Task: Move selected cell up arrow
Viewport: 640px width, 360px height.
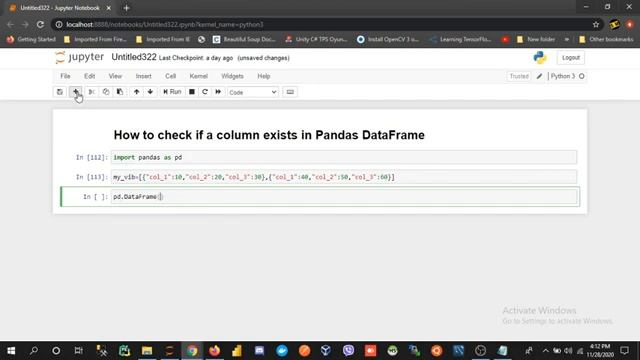Action: coord(136,92)
